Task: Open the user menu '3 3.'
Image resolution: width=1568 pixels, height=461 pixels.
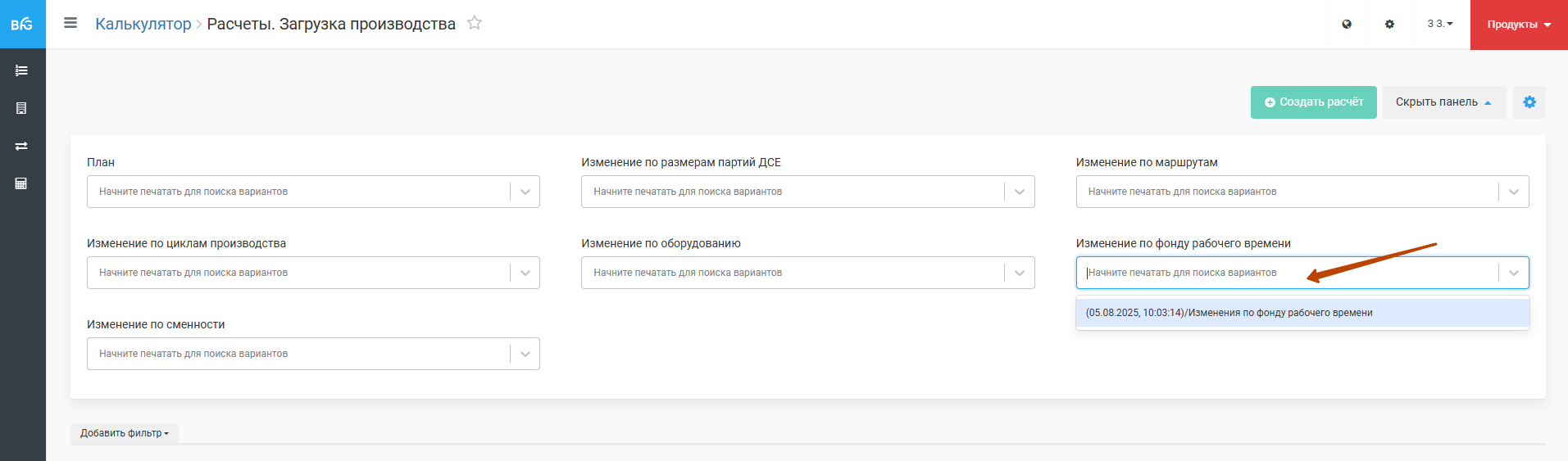Action: 1440,24
